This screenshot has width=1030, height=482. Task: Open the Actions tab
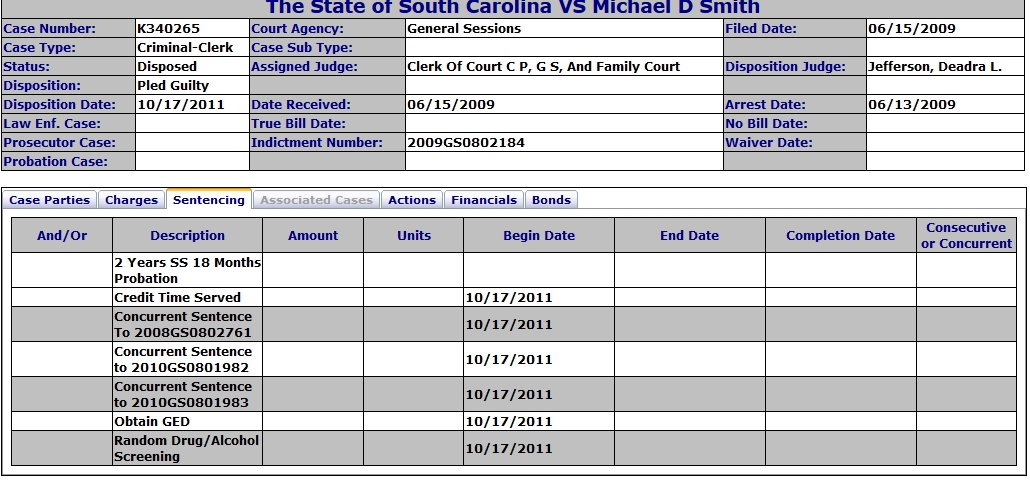(412, 200)
